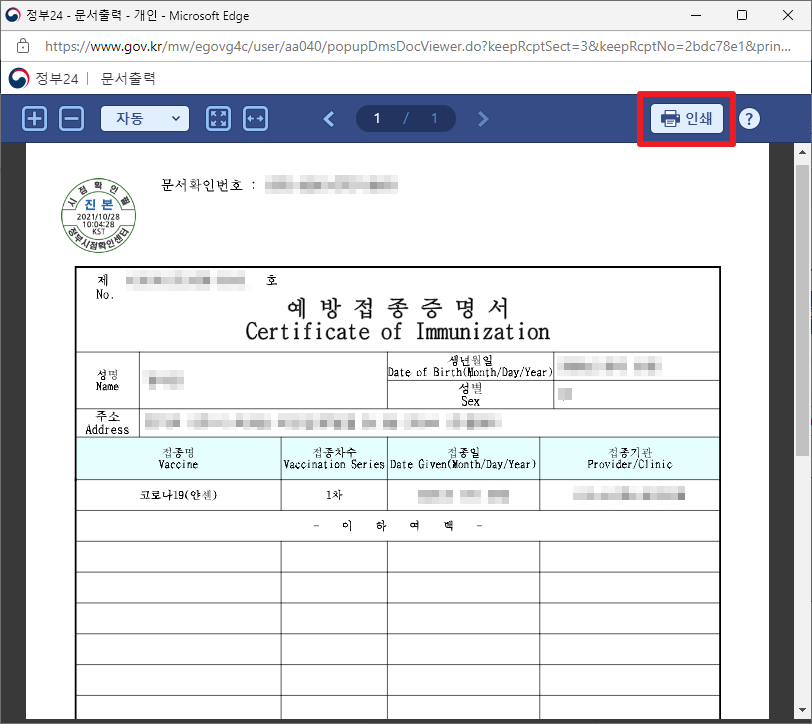Click the URL in the address bar
Viewport: 812px width, 724px height.
pos(417,46)
